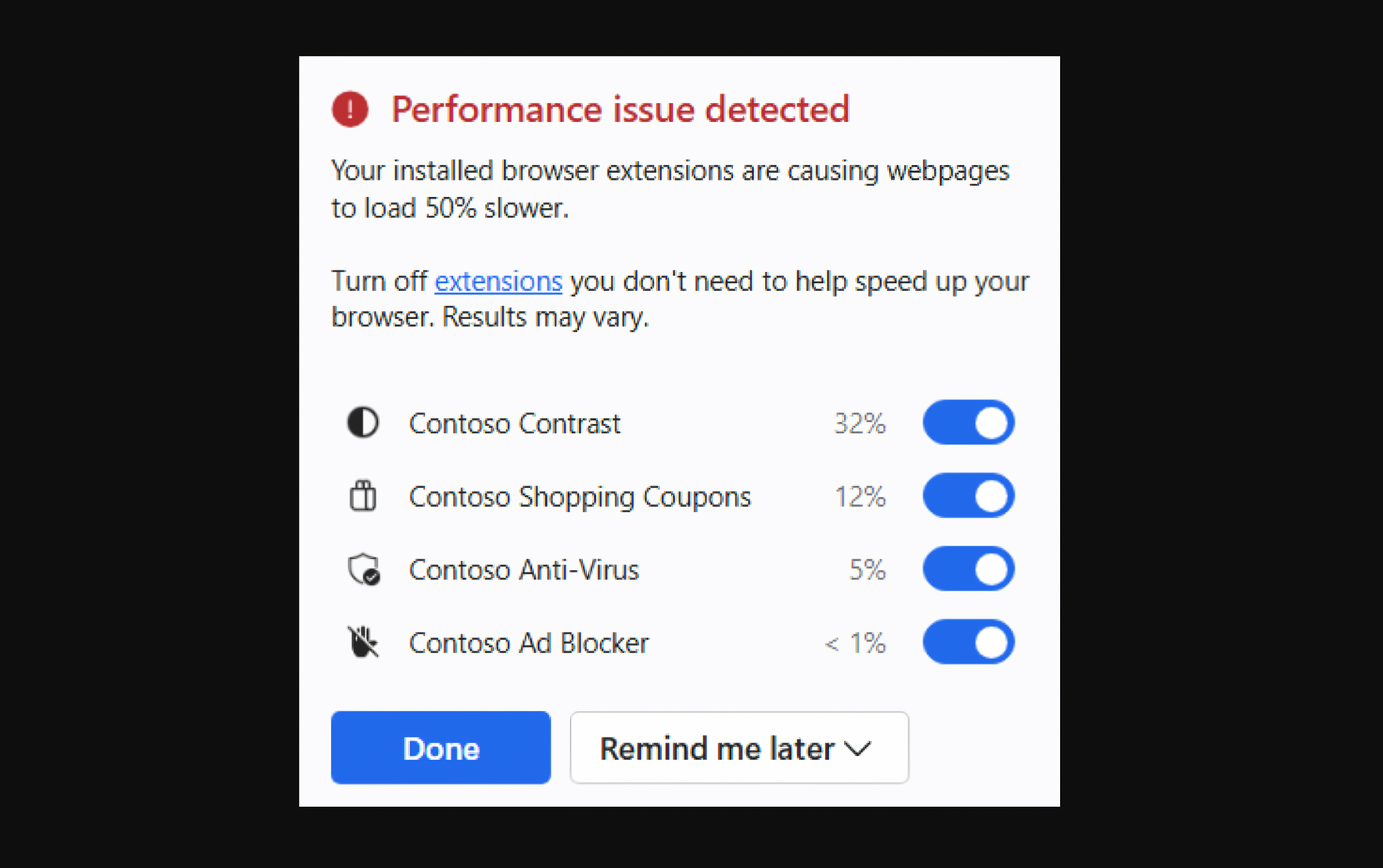Viewport: 1383px width, 868px height.
Task: Open the extensions hyperlink
Action: tap(498, 281)
